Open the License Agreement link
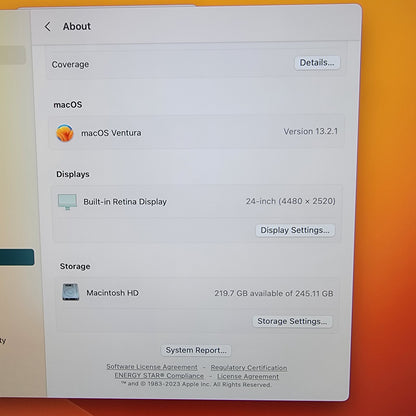This screenshot has height=416, width=416. pos(248,376)
